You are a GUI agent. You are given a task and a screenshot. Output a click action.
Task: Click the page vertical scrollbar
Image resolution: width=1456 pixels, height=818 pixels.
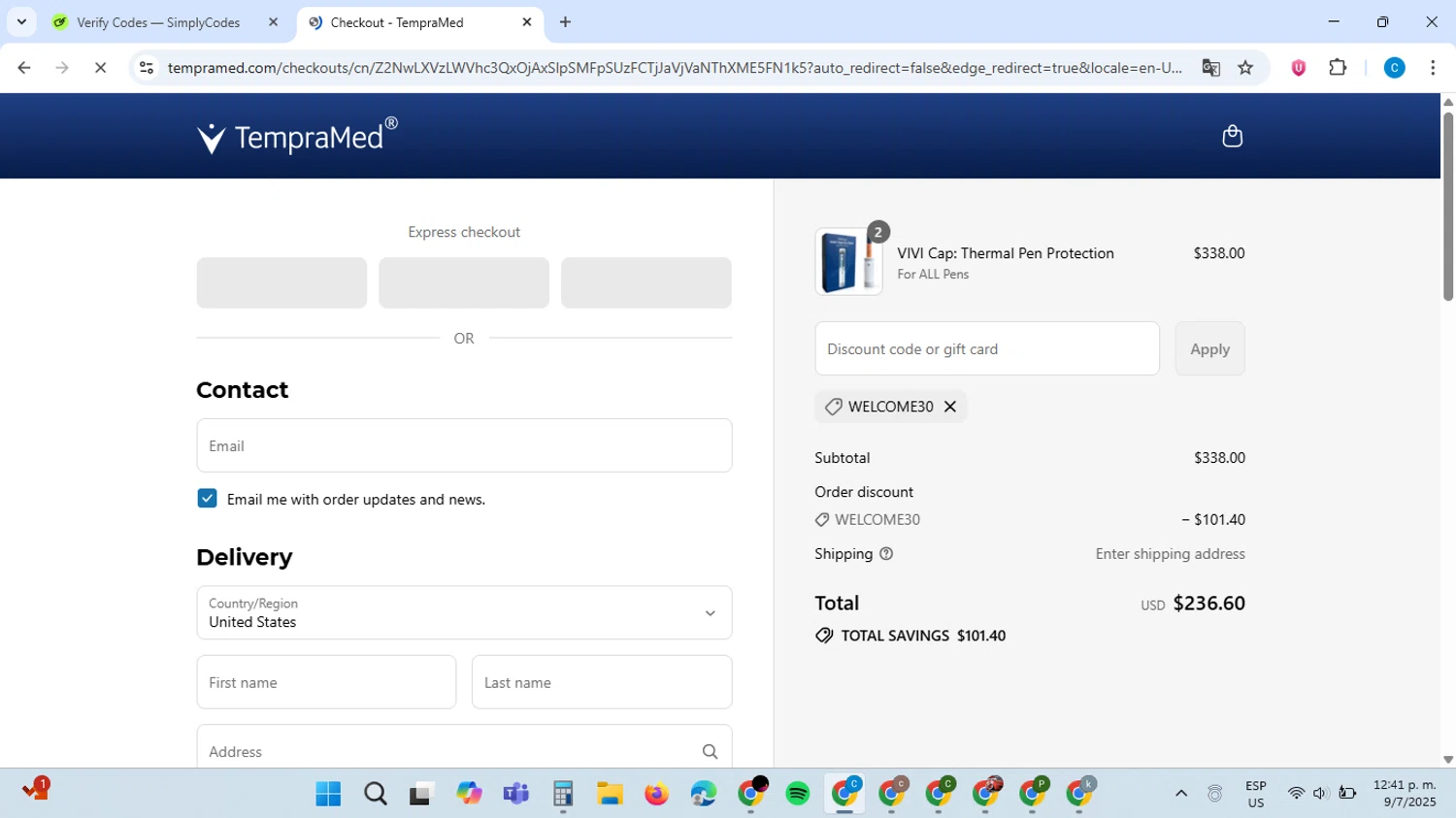tap(1447, 205)
